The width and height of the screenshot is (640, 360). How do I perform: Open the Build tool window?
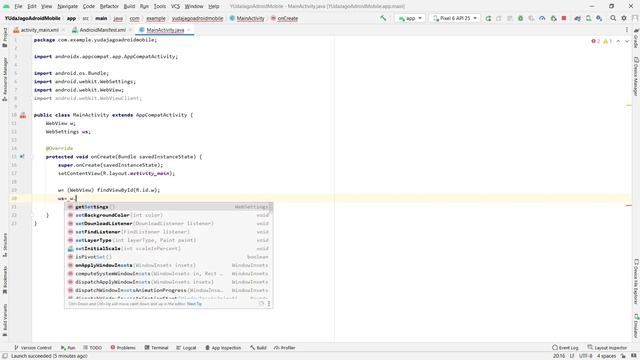point(258,348)
